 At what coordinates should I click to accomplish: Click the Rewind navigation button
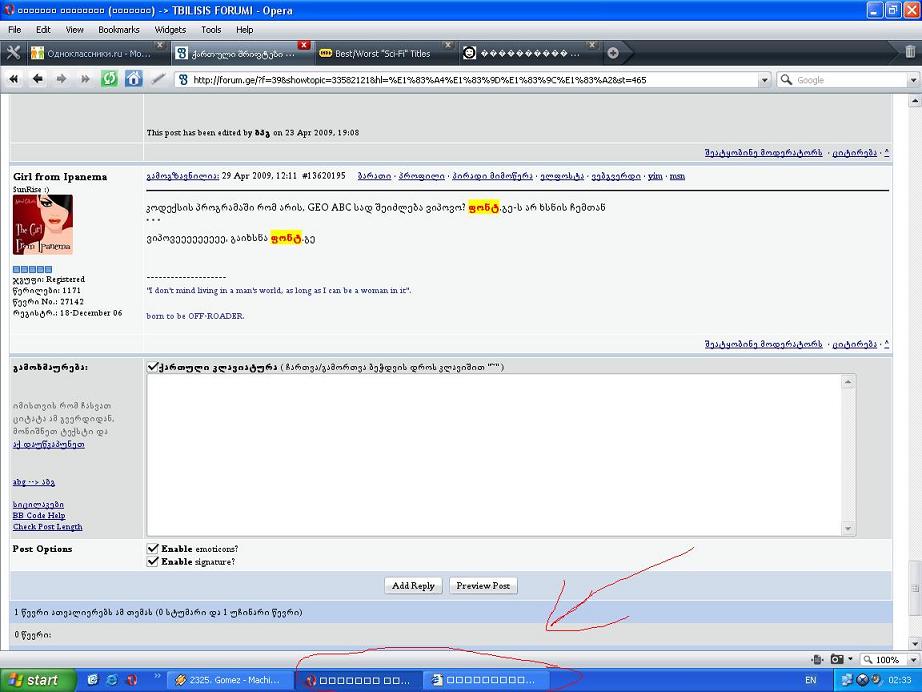[13, 79]
